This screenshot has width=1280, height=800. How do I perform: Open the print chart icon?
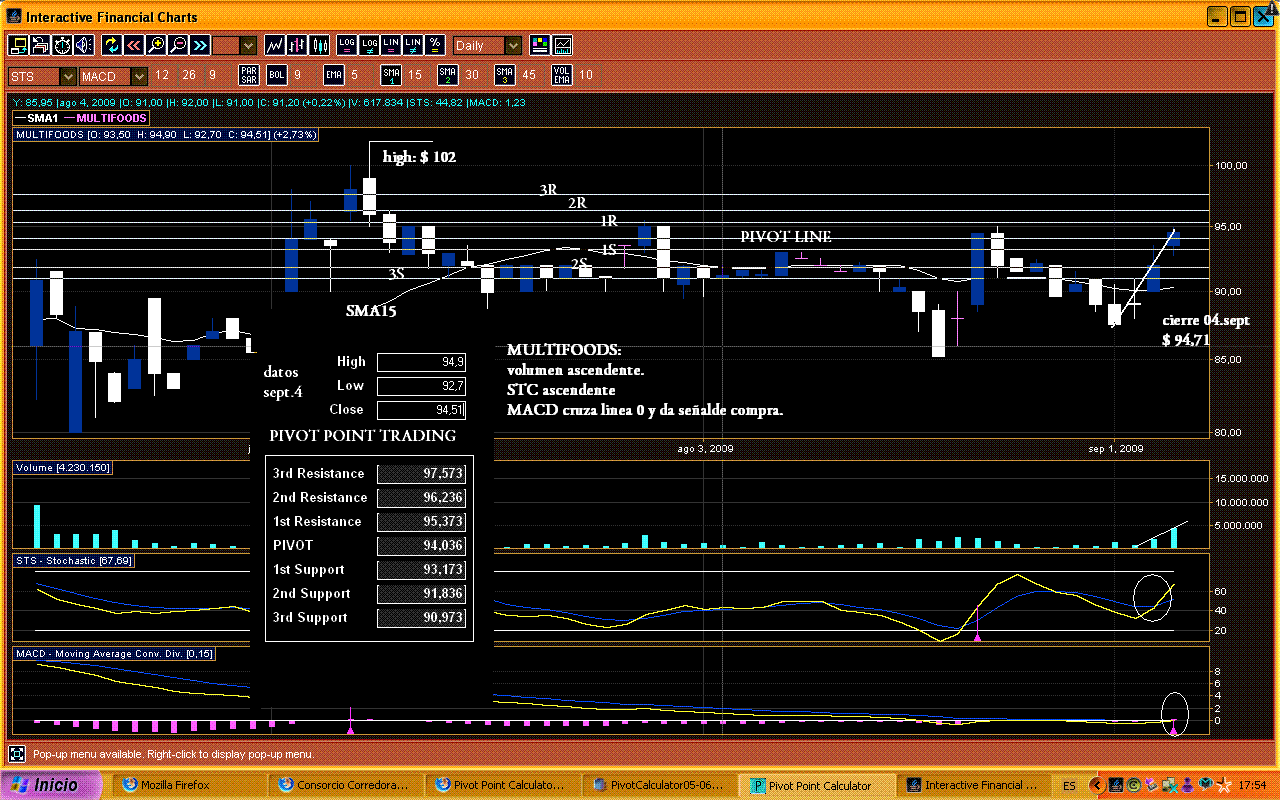pos(40,45)
